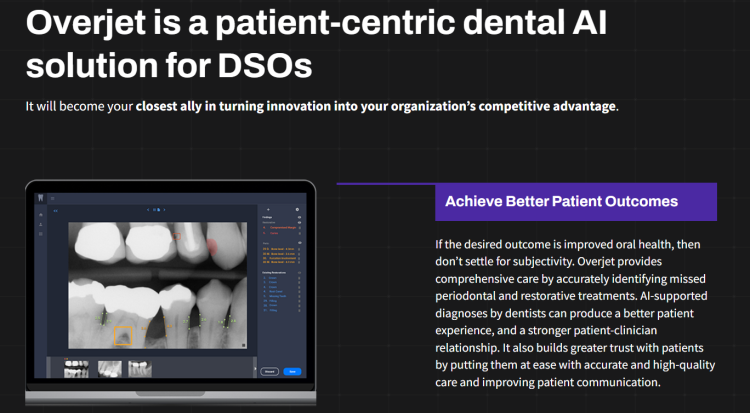Toggle the Restorative eye visibility icon
The height and width of the screenshot is (413, 750).
299,223
